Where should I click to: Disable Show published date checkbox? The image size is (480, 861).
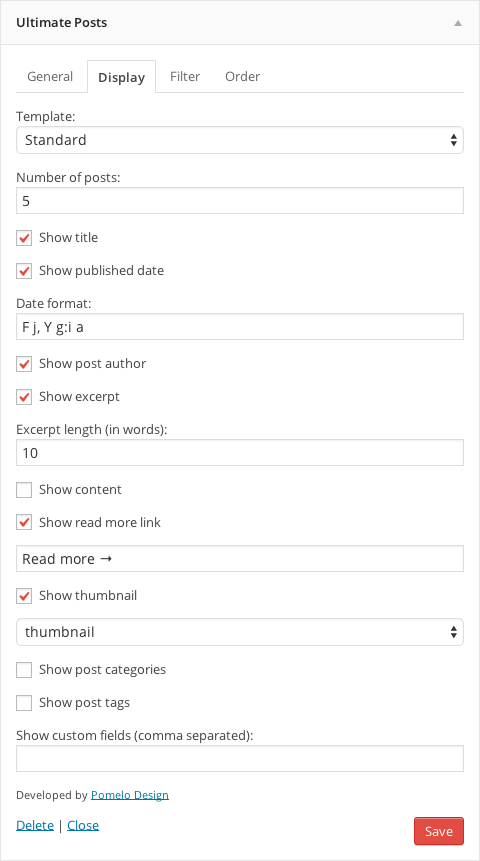tap(24, 271)
